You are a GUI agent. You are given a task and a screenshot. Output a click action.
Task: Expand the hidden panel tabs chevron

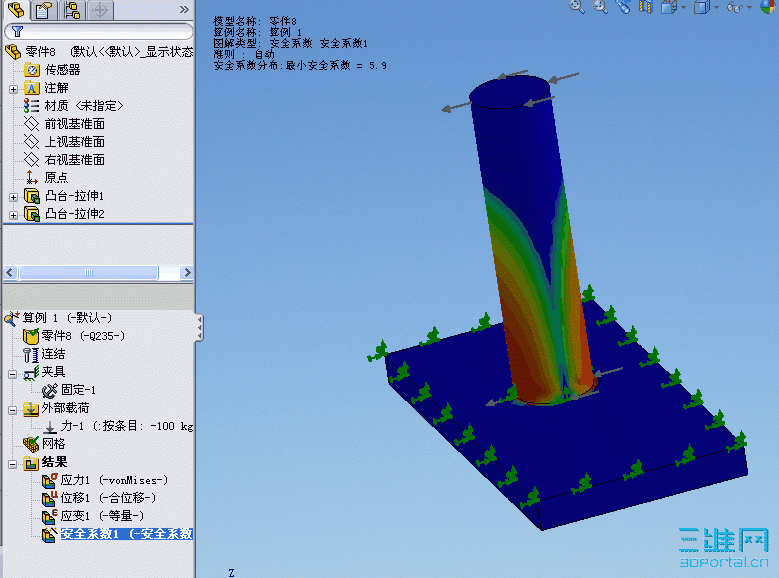(x=184, y=9)
